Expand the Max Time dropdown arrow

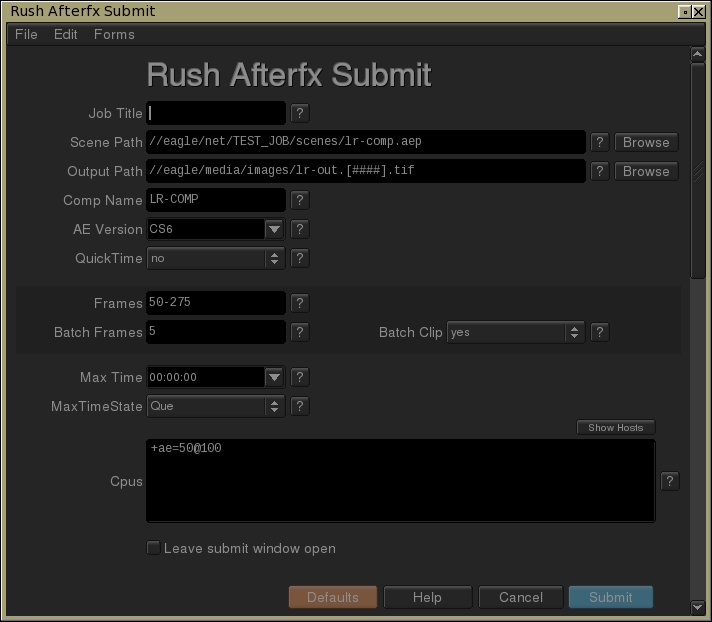click(x=275, y=377)
